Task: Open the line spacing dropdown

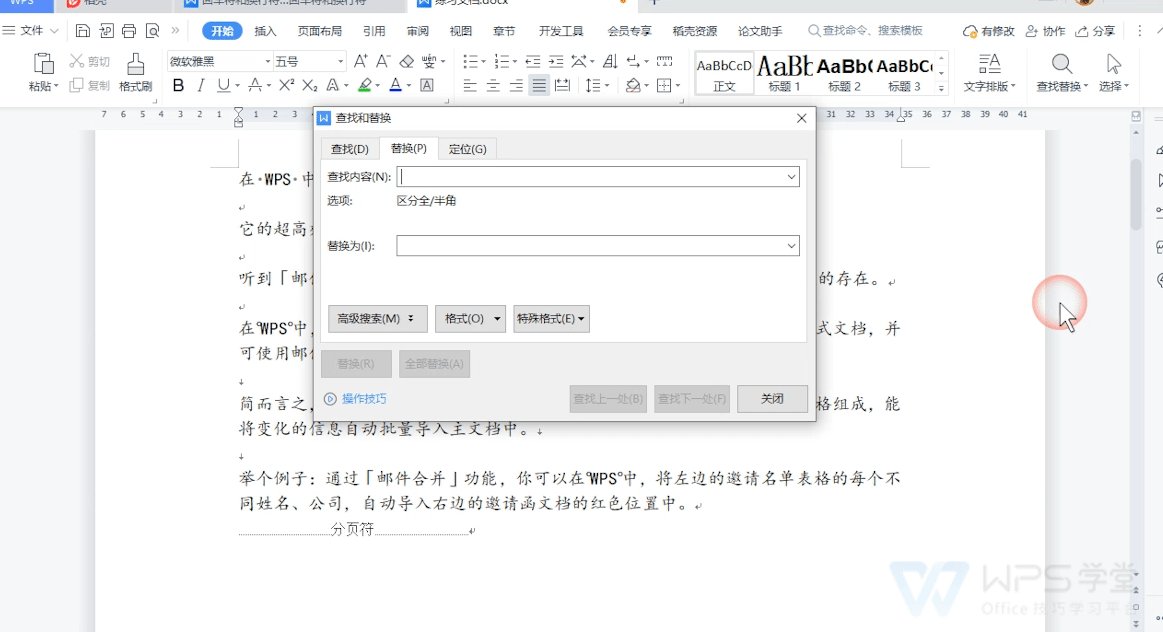Action: pyautogui.click(x=607, y=85)
